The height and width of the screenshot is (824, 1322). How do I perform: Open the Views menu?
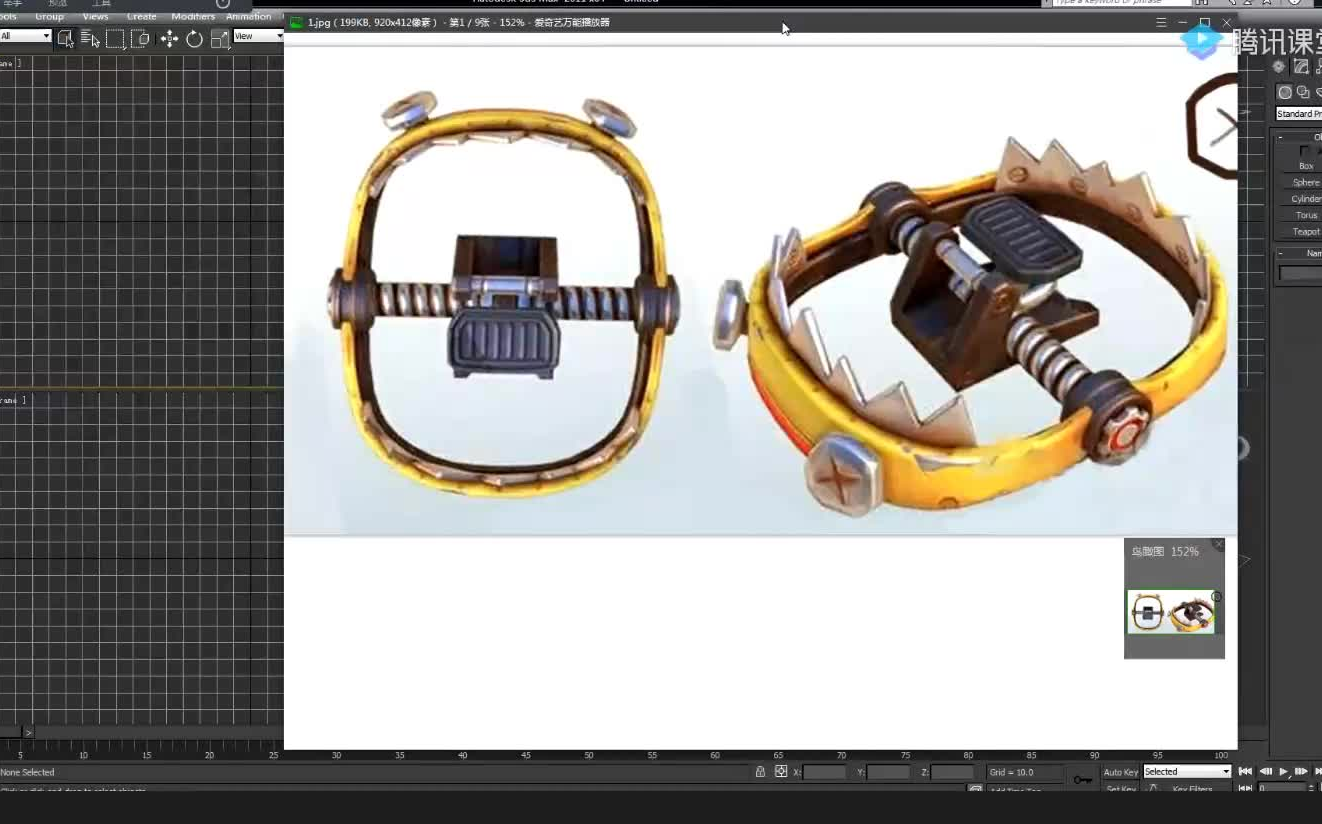[x=95, y=16]
